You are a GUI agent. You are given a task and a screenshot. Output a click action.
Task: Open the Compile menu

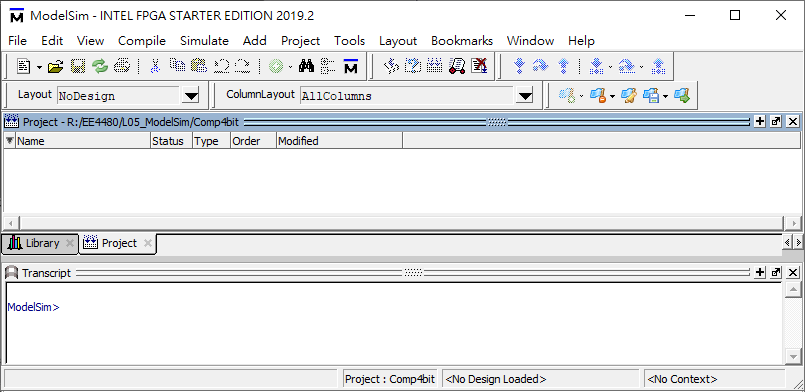pyautogui.click(x=142, y=41)
